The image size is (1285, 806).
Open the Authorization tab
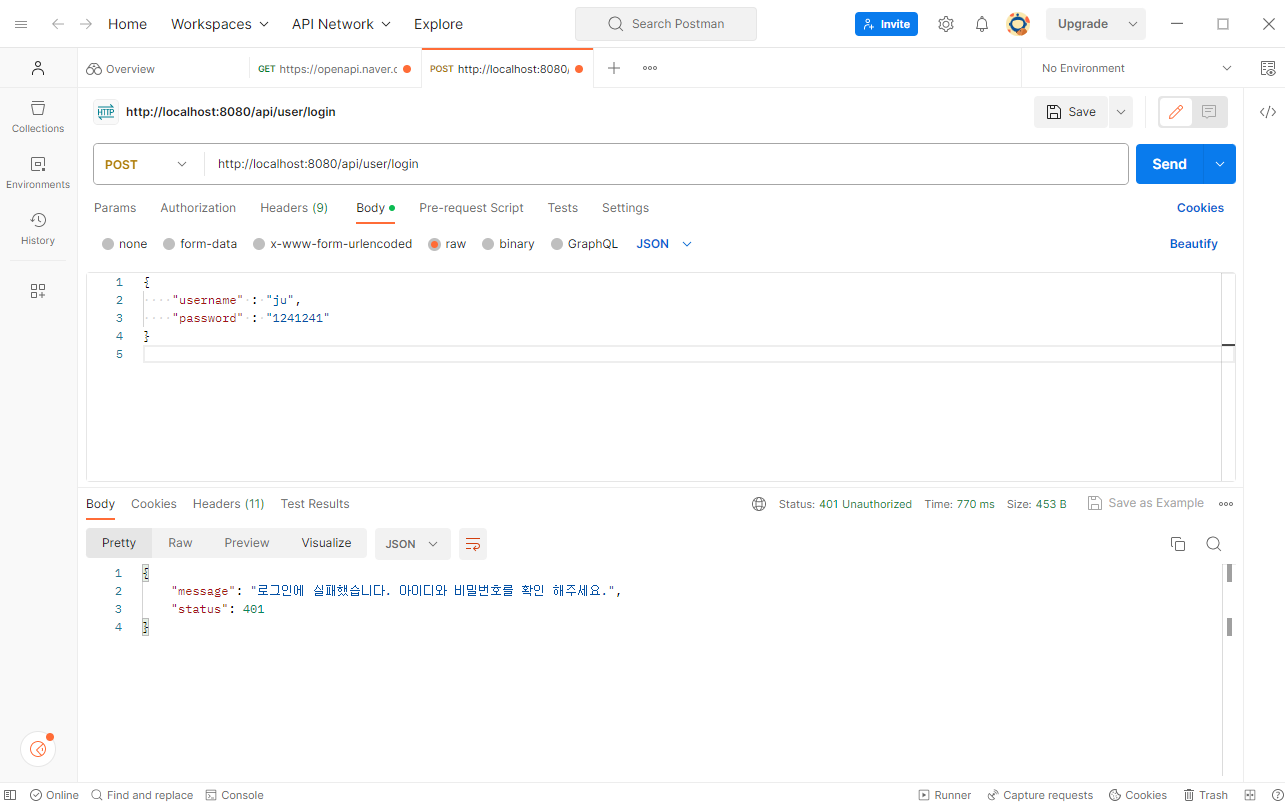coord(198,208)
